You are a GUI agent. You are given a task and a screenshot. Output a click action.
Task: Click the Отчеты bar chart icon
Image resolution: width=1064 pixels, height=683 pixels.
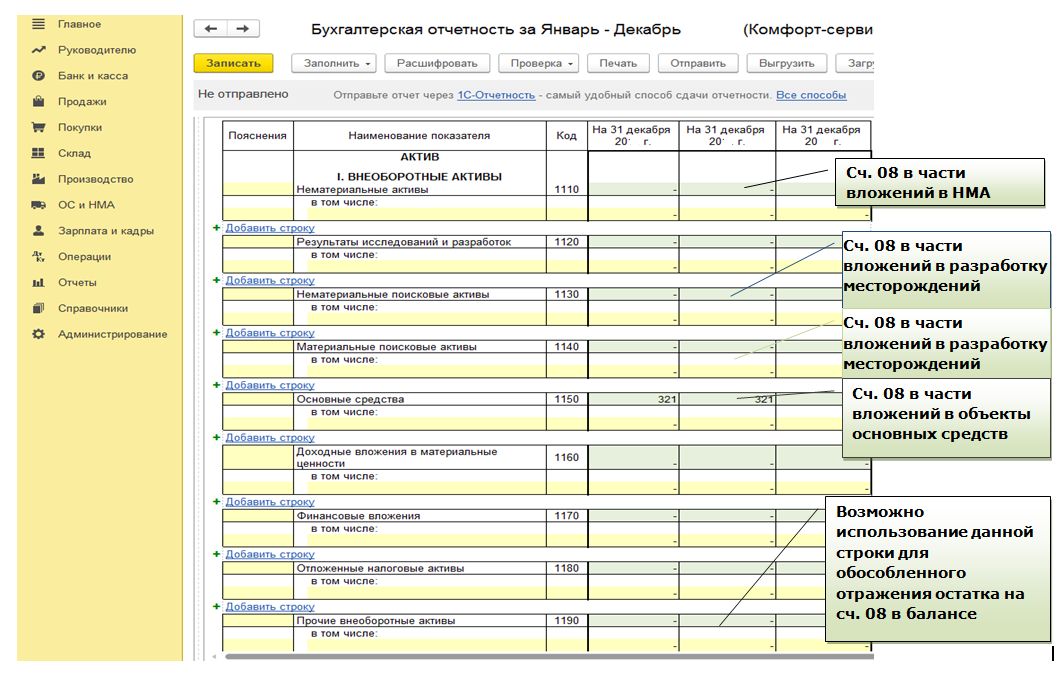point(39,282)
